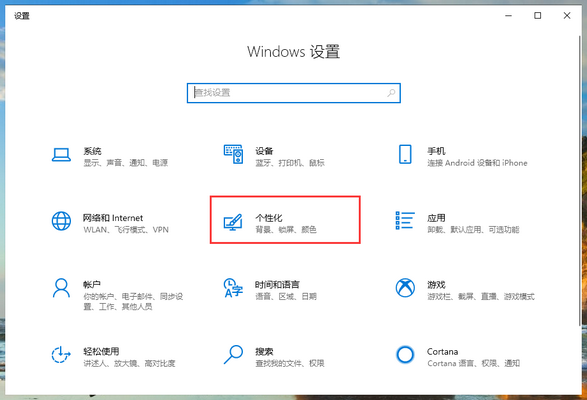This screenshot has height=400, width=587.
Task: Click the 应用 category title
Action: (436, 218)
